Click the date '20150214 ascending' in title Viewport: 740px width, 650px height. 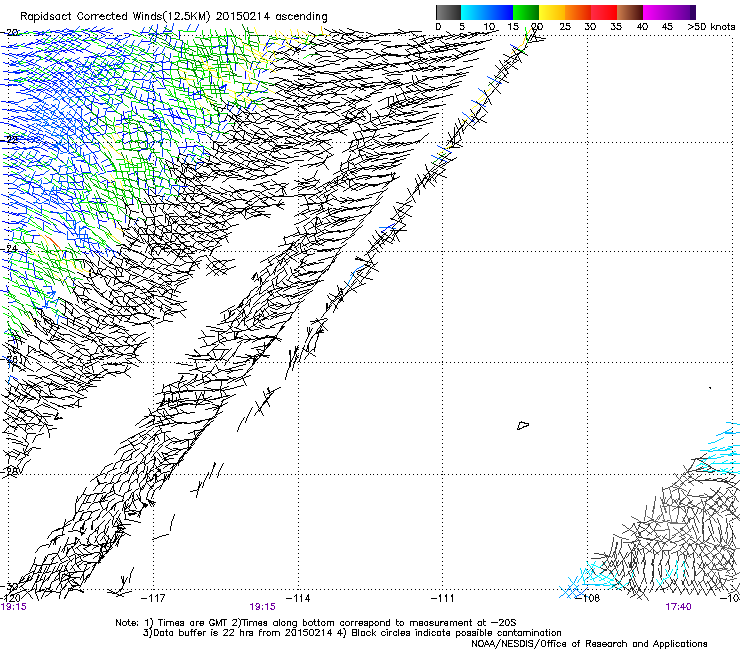[x=271, y=16]
